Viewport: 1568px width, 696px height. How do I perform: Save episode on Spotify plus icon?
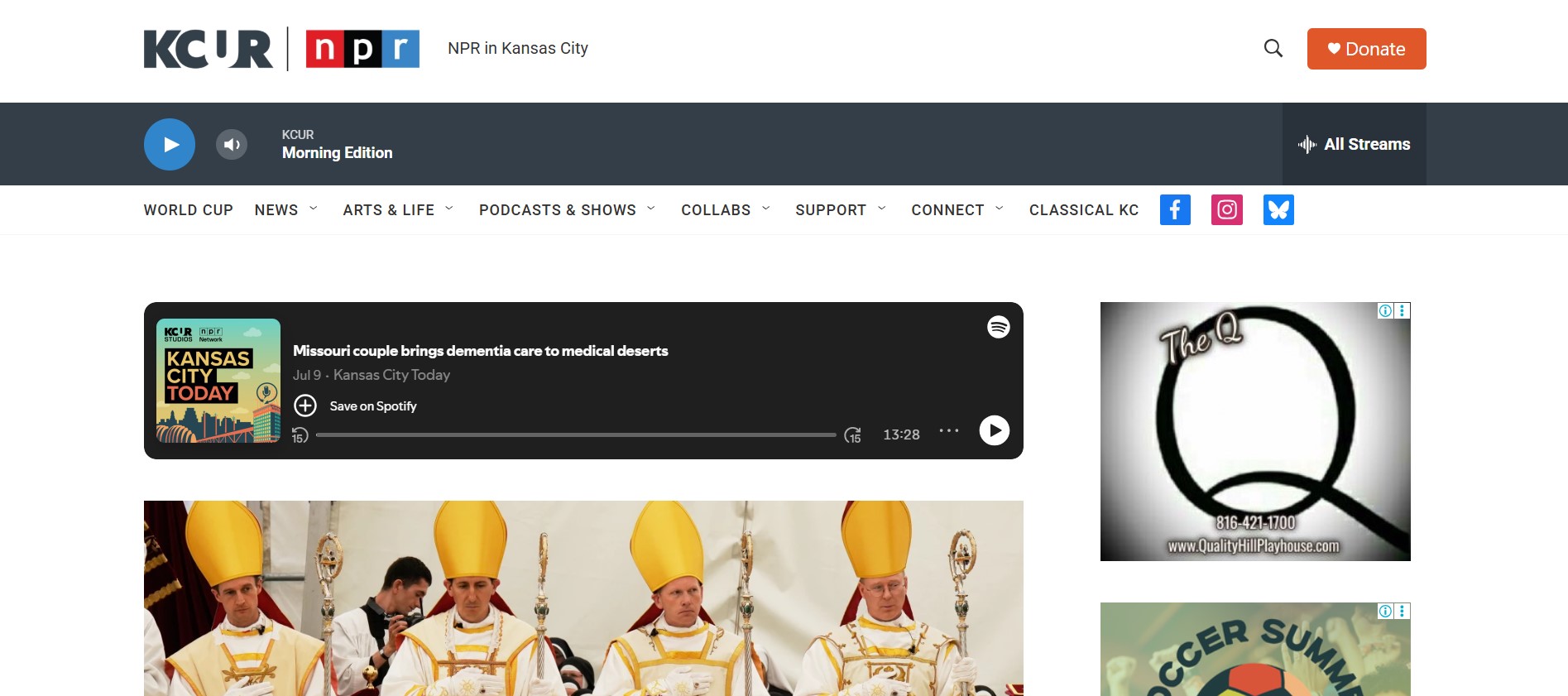coord(305,406)
